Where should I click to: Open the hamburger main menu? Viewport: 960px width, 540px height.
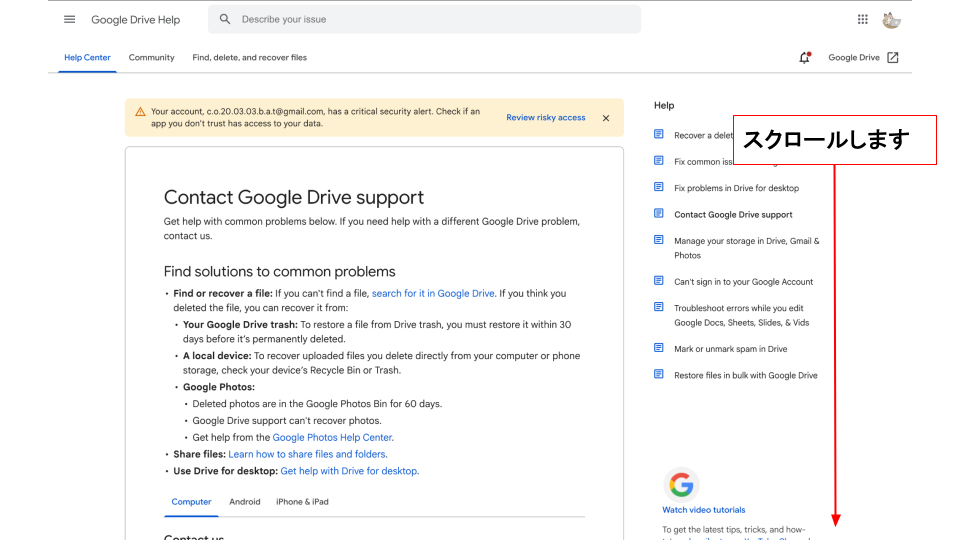[69, 19]
